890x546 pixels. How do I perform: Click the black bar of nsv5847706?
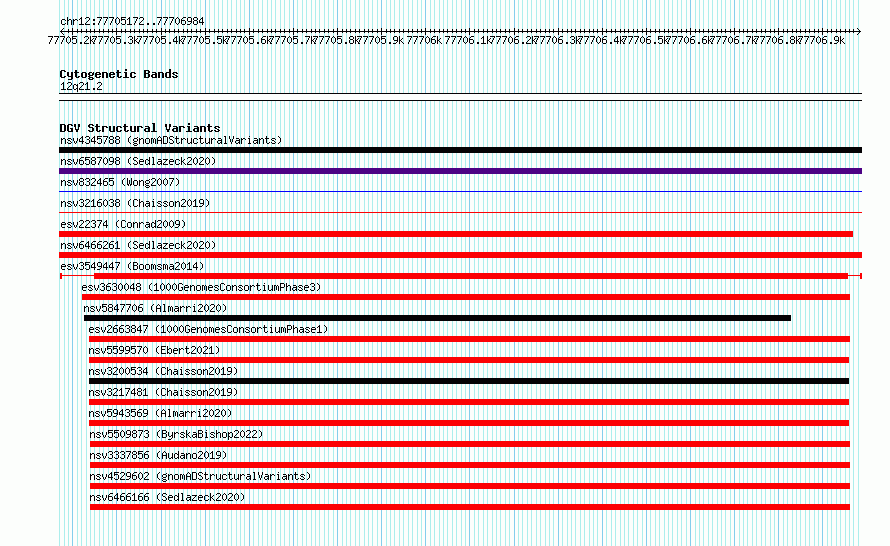437,318
